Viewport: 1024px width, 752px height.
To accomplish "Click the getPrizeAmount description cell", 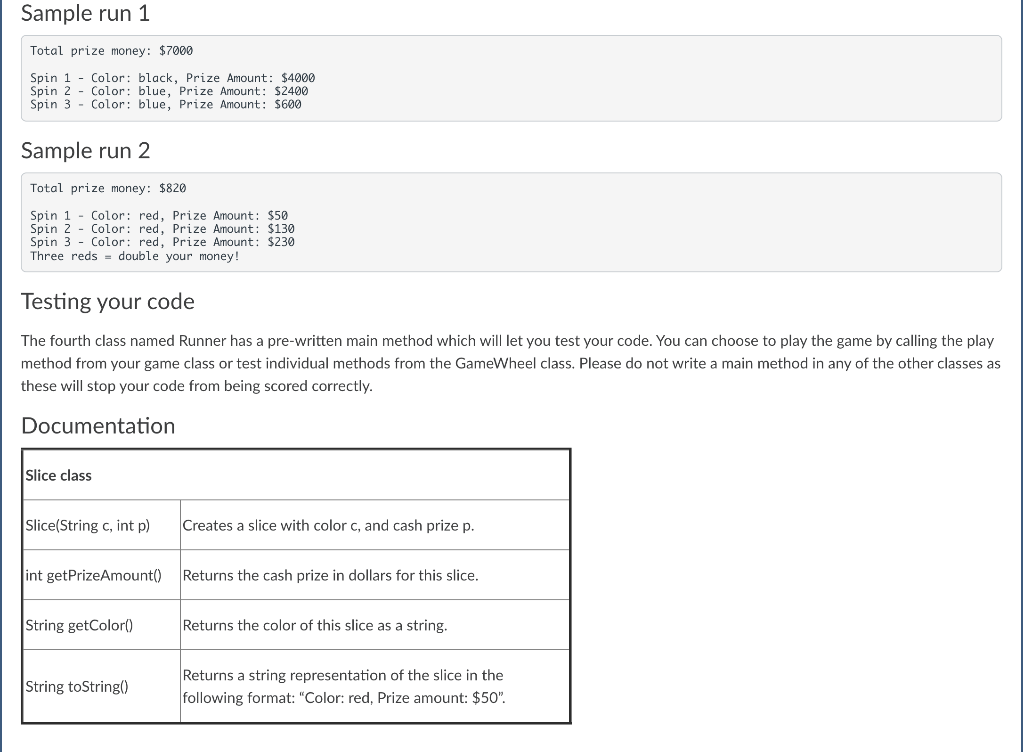I will pyautogui.click(x=330, y=574).
